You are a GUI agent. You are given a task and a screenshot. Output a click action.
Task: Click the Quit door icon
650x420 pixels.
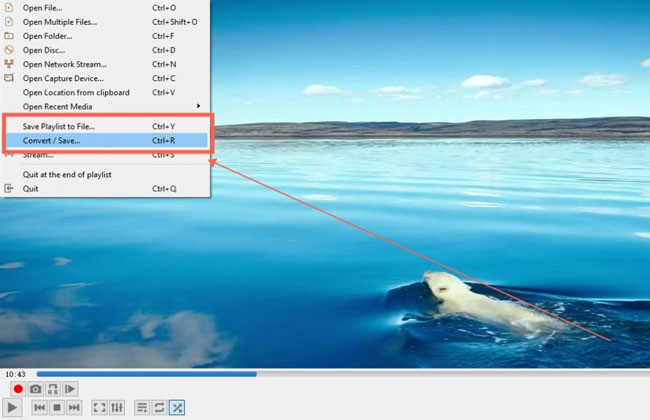[9, 188]
